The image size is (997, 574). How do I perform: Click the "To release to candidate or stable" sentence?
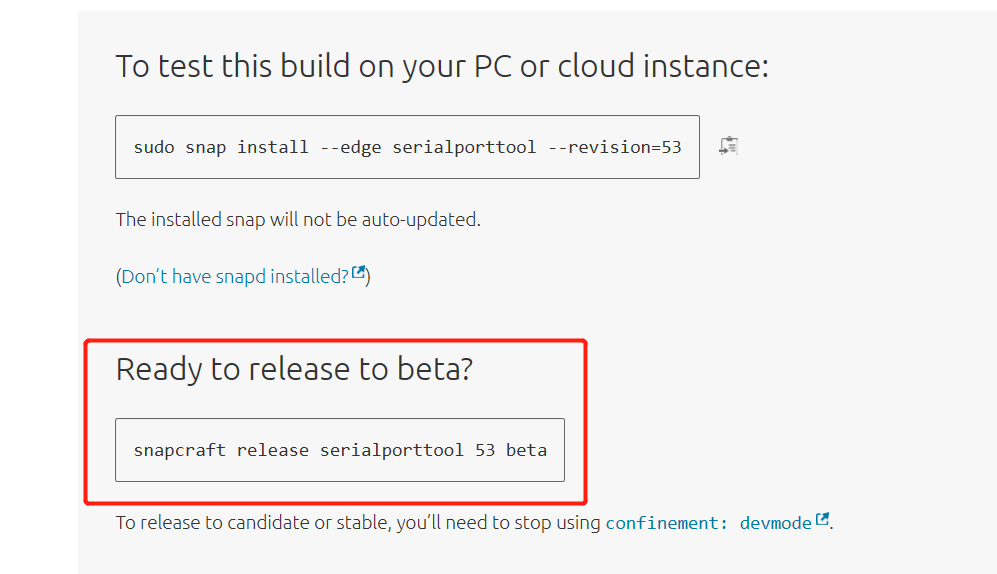(x=358, y=522)
